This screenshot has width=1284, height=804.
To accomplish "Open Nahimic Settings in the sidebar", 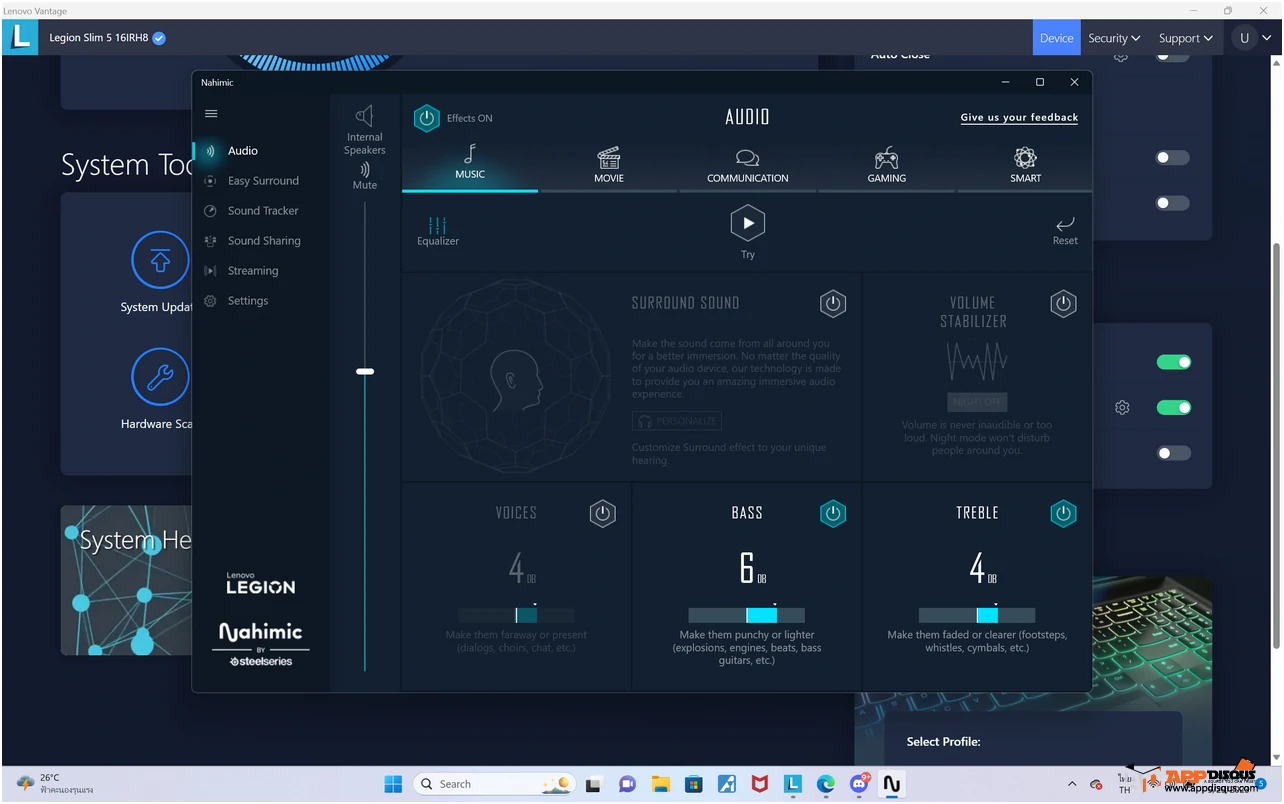I will click(248, 301).
